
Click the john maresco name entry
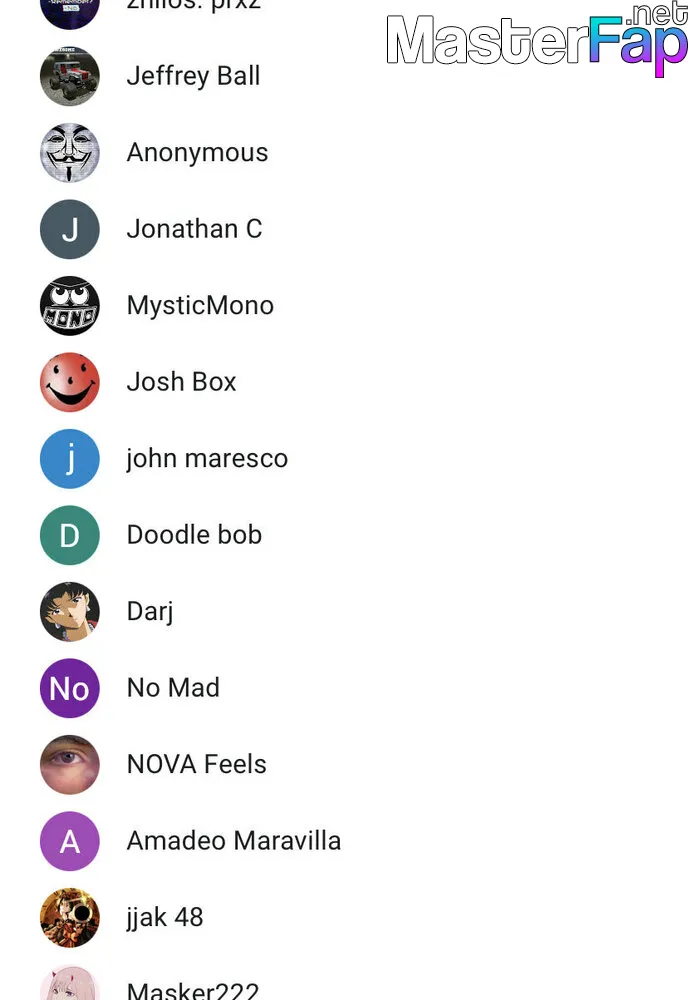[x=207, y=459]
